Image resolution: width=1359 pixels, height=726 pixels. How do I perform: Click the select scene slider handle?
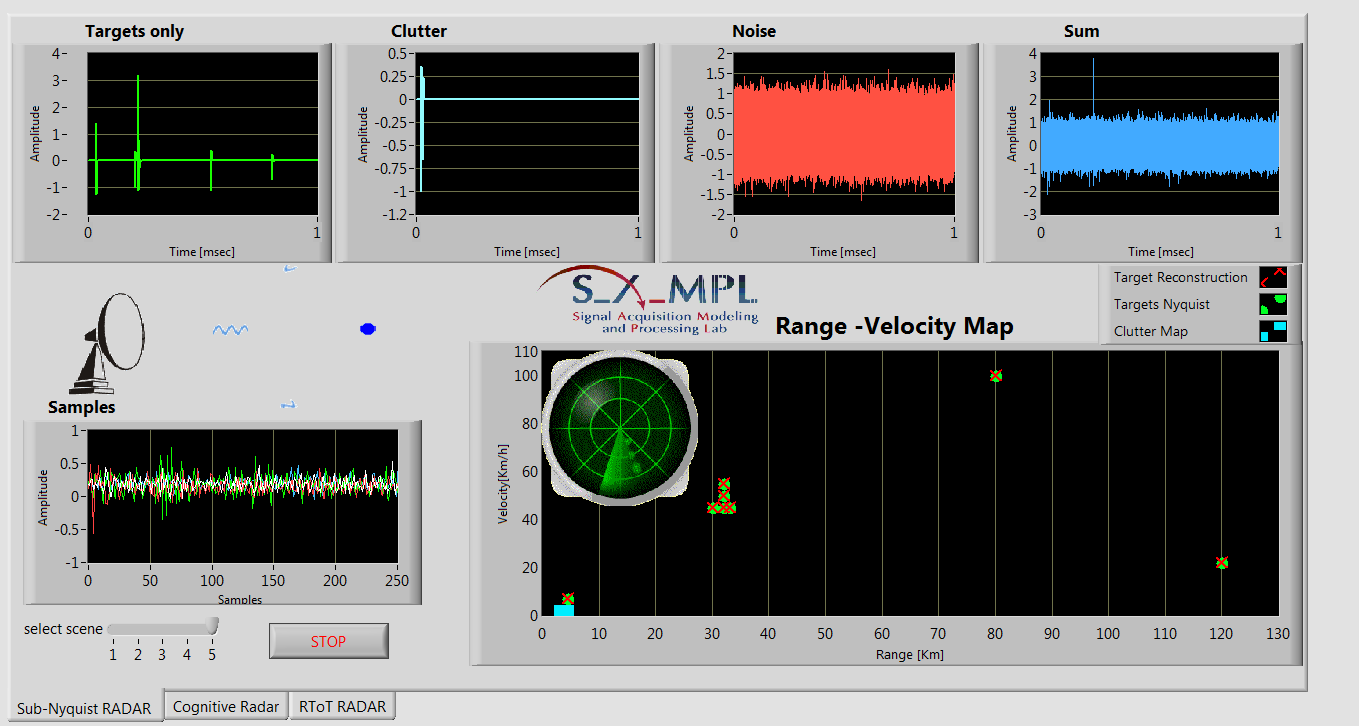coord(211,626)
